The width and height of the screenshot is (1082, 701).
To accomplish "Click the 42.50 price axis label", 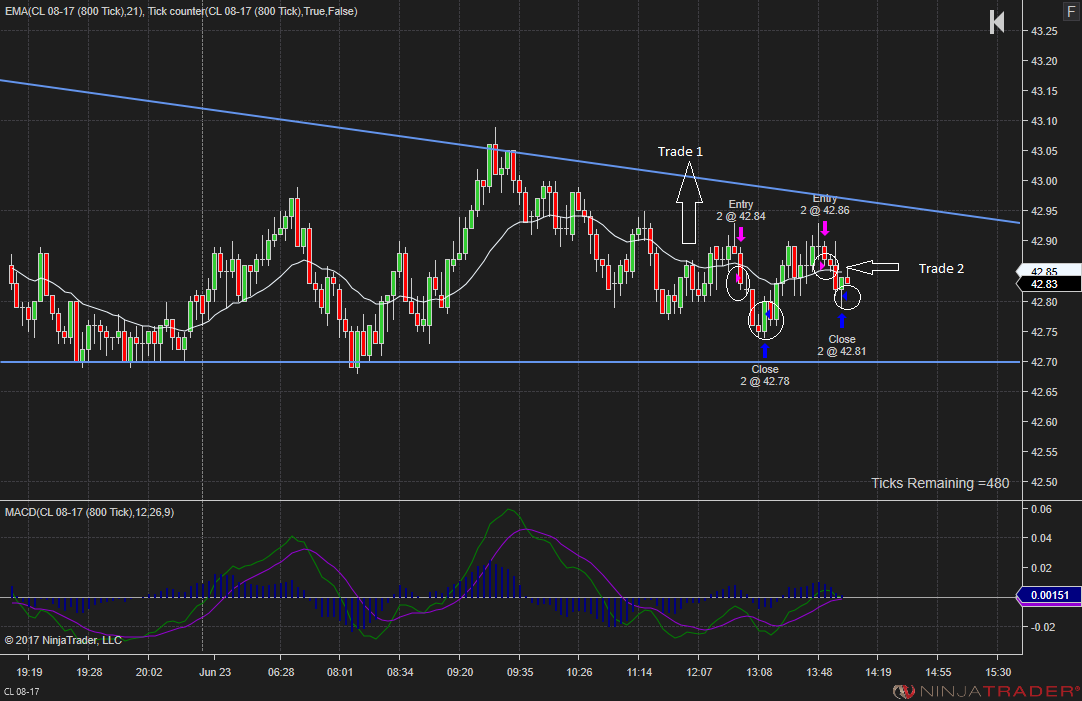I will click(1044, 482).
